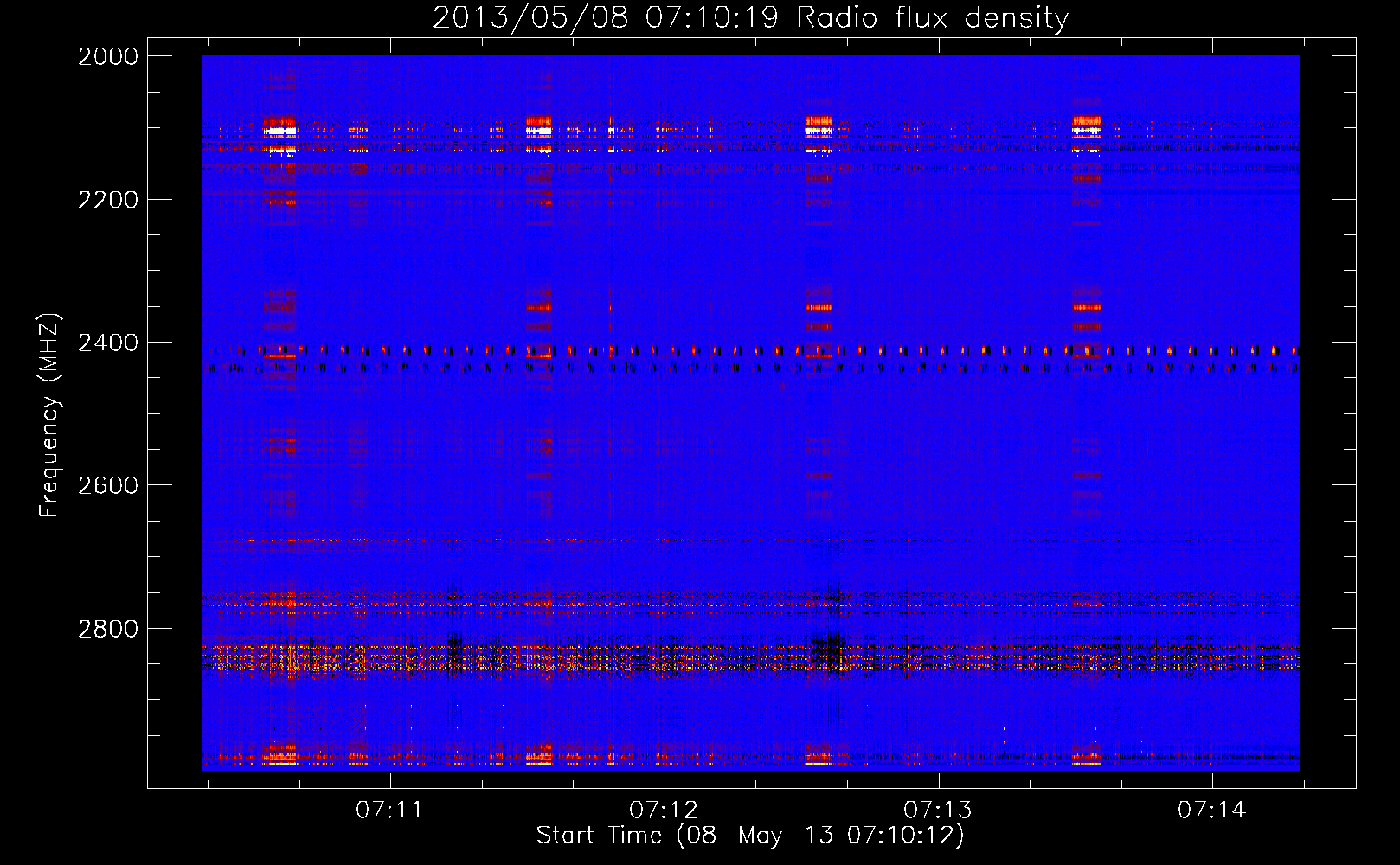Click the 07:11 time axis label

click(389, 810)
